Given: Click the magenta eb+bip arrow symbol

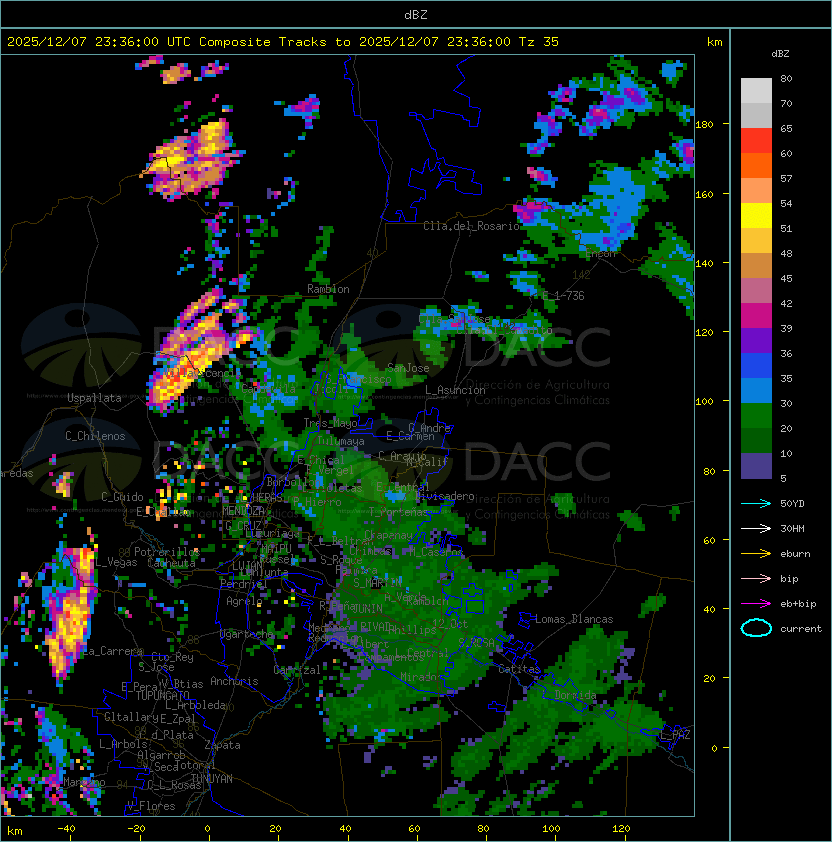Looking at the screenshot, I should tap(756, 604).
